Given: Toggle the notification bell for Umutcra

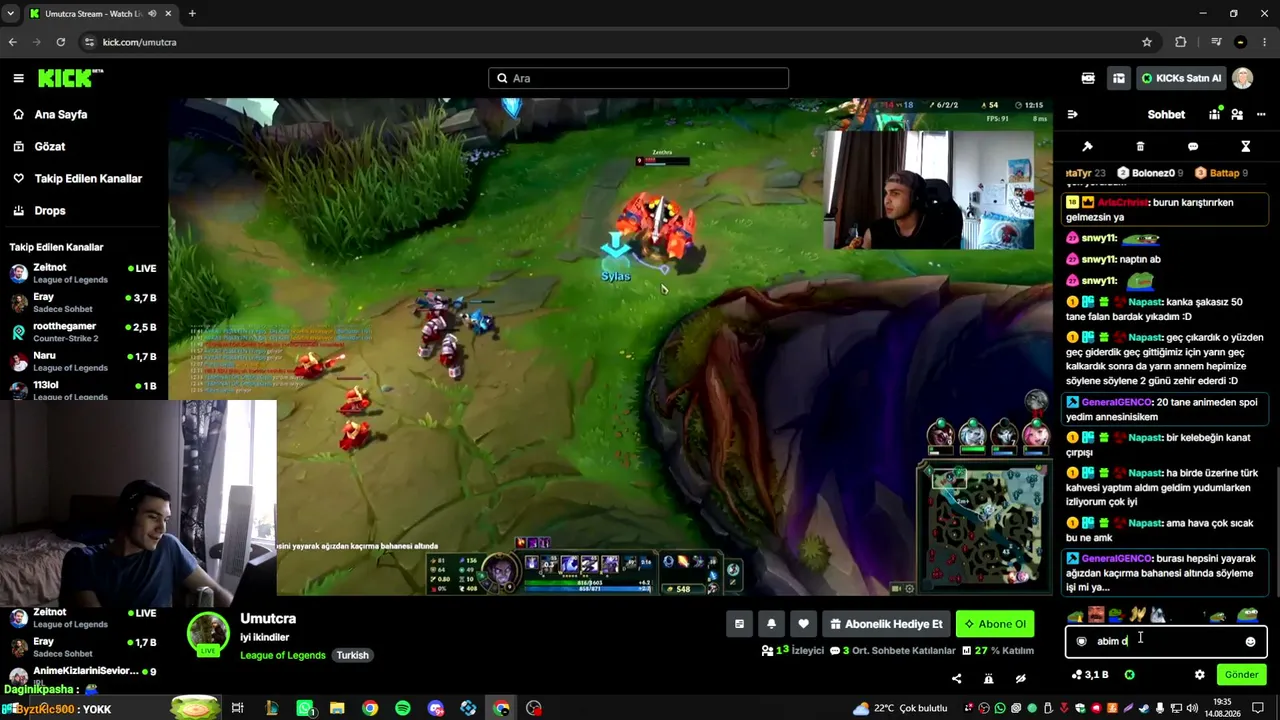Looking at the screenshot, I should click(771, 624).
